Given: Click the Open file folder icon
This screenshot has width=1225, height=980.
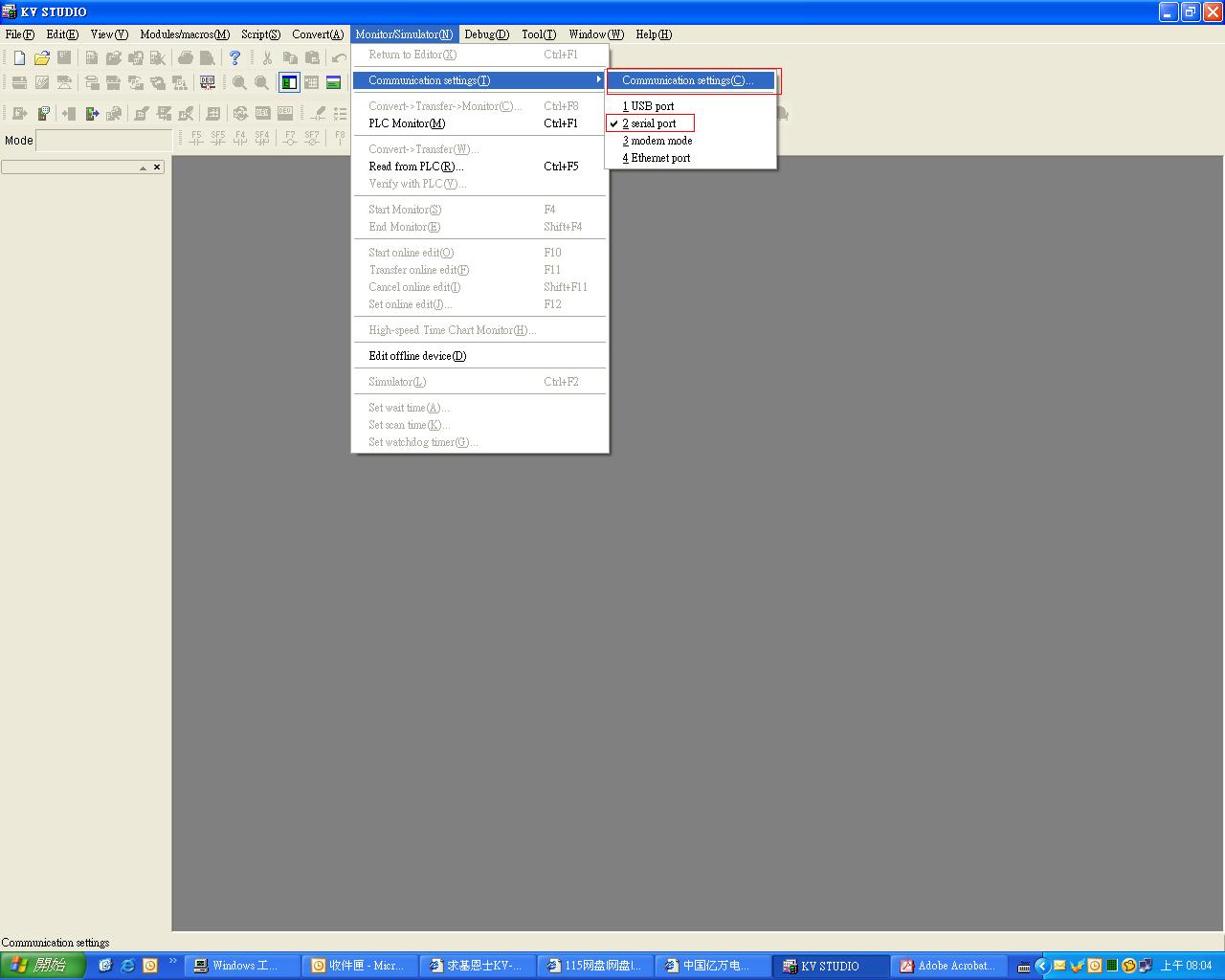Looking at the screenshot, I should pyautogui.click(x=41, y=58).
